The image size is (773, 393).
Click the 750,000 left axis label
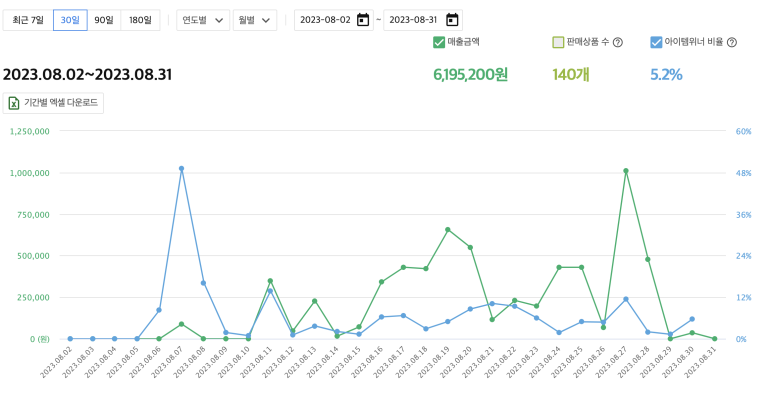coord(33,214)
